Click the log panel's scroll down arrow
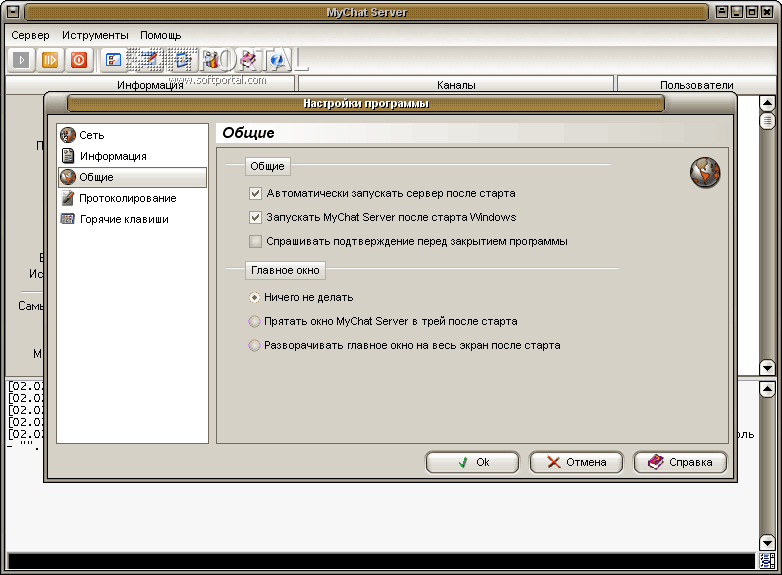This screenshot has width=782, height=575. tap(767, 542)
